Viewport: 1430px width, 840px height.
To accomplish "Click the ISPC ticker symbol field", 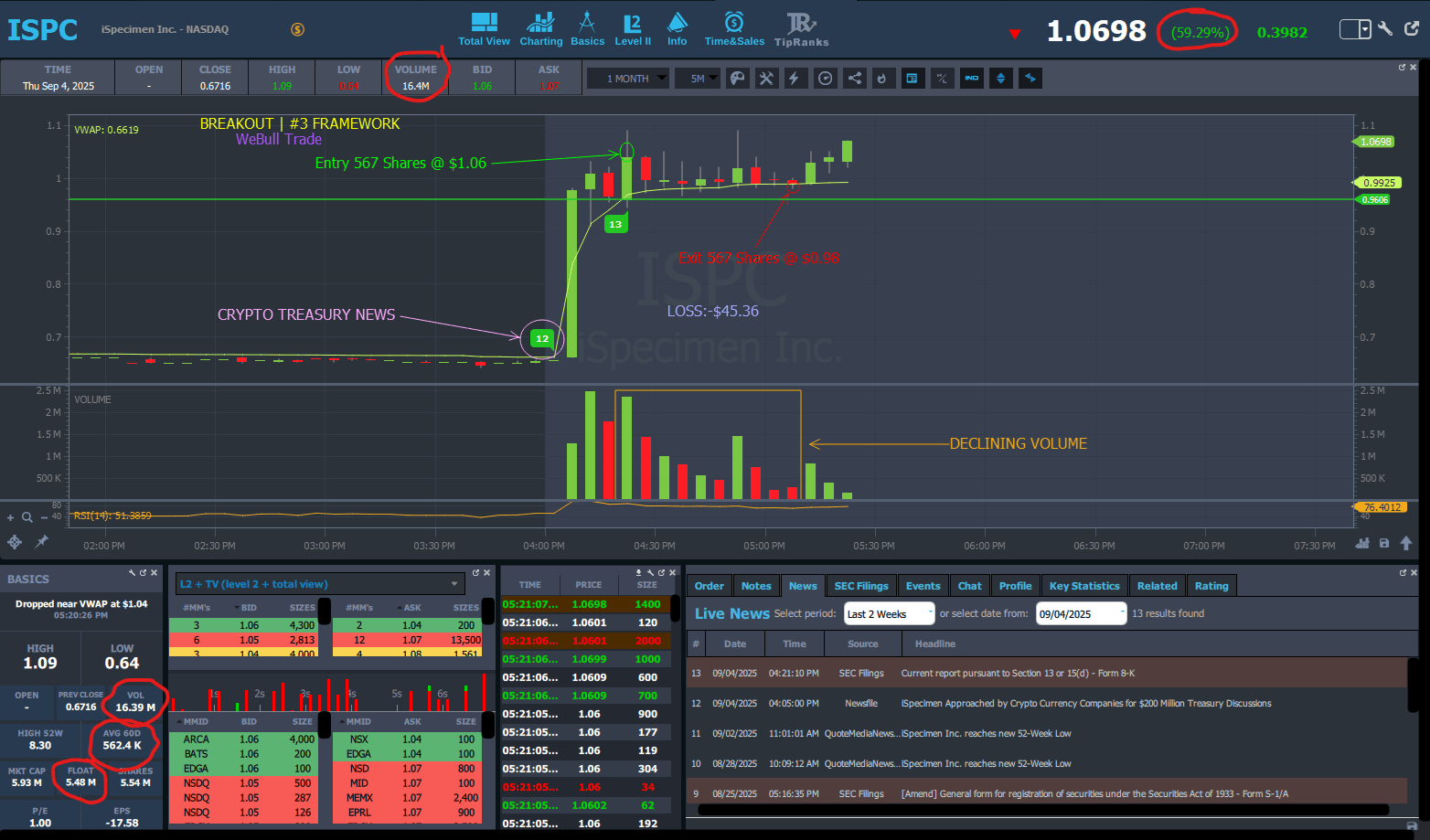I will pos(43,29).
